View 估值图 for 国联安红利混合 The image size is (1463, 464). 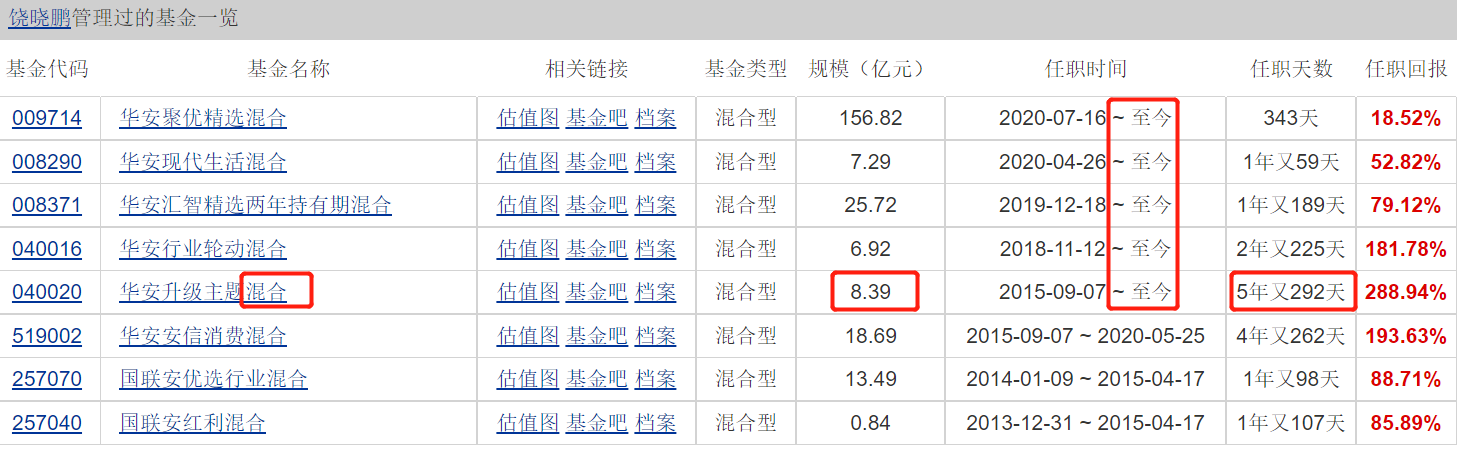(x=527, y=423)
